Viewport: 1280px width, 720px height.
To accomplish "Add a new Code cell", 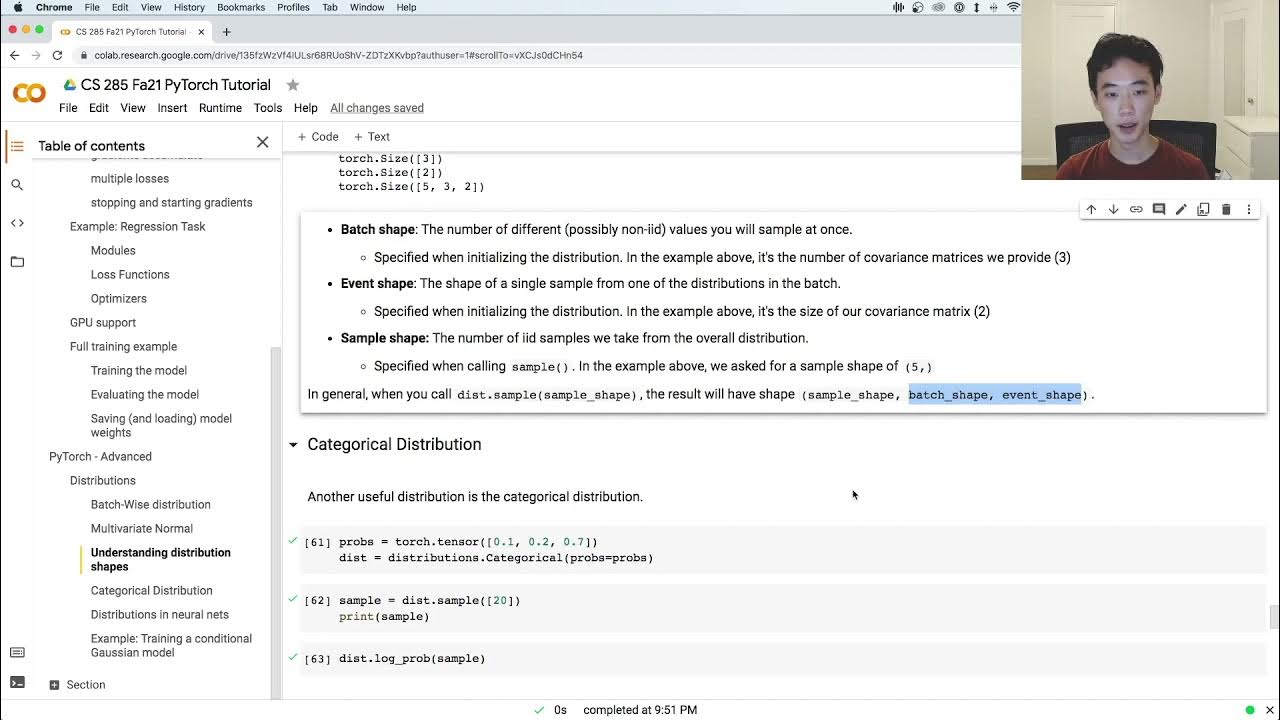I will tap(318, 137).
